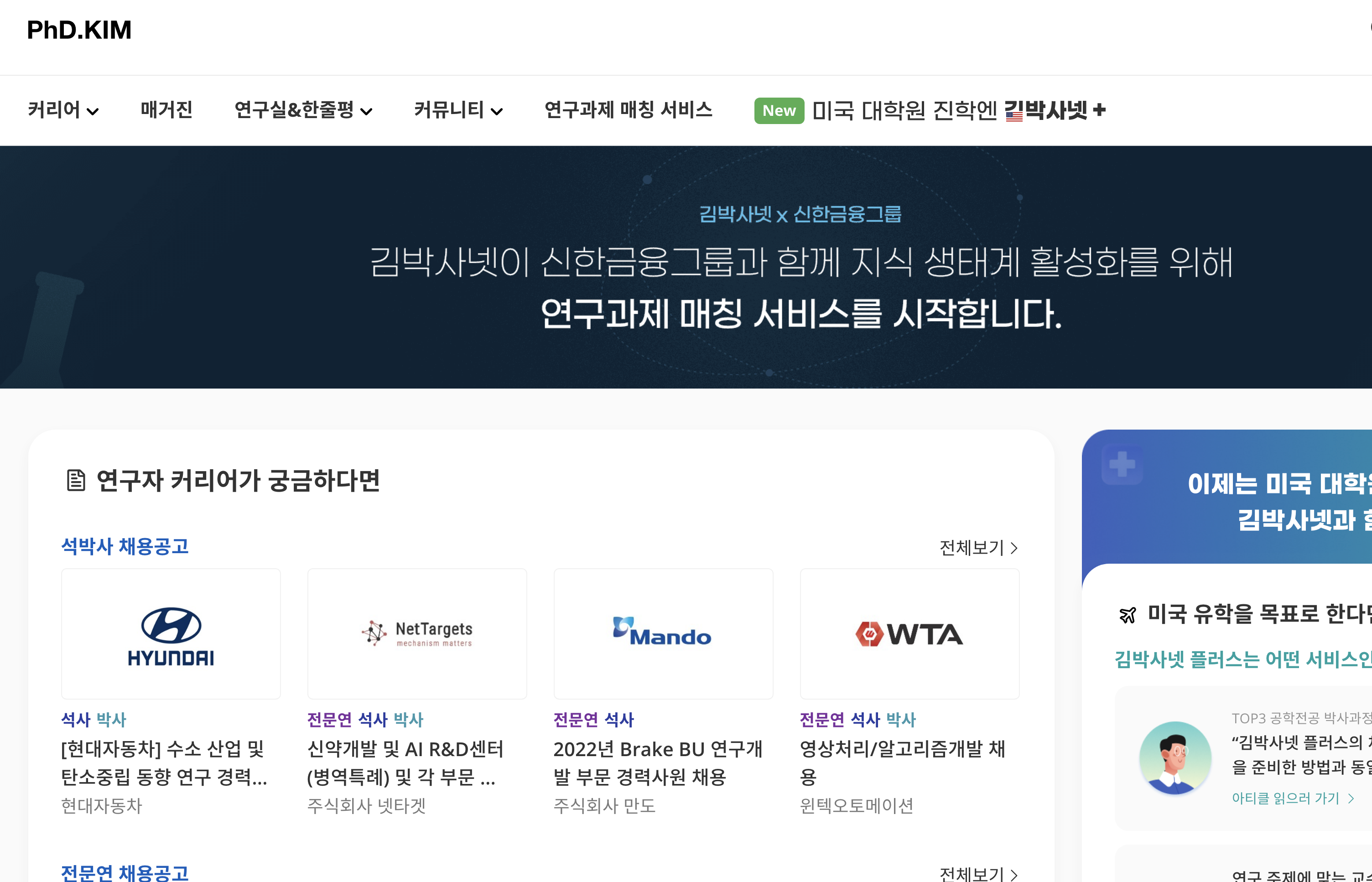1372x882 pixels.
Task: Open the 커뮤니티 dropdown chevron
Action: coord(497,112)
